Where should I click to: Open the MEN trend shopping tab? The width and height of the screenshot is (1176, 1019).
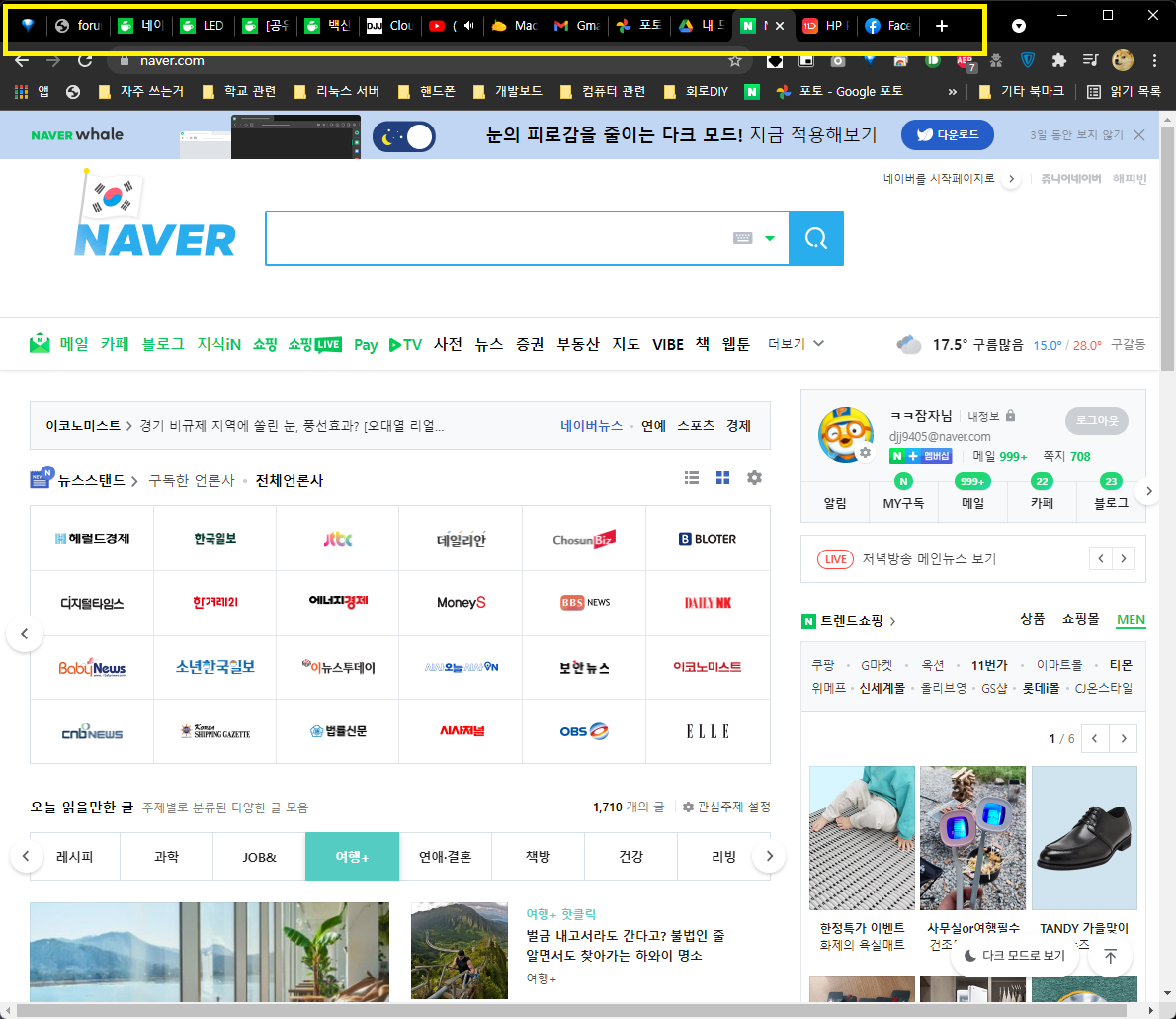pos(1131,620)
